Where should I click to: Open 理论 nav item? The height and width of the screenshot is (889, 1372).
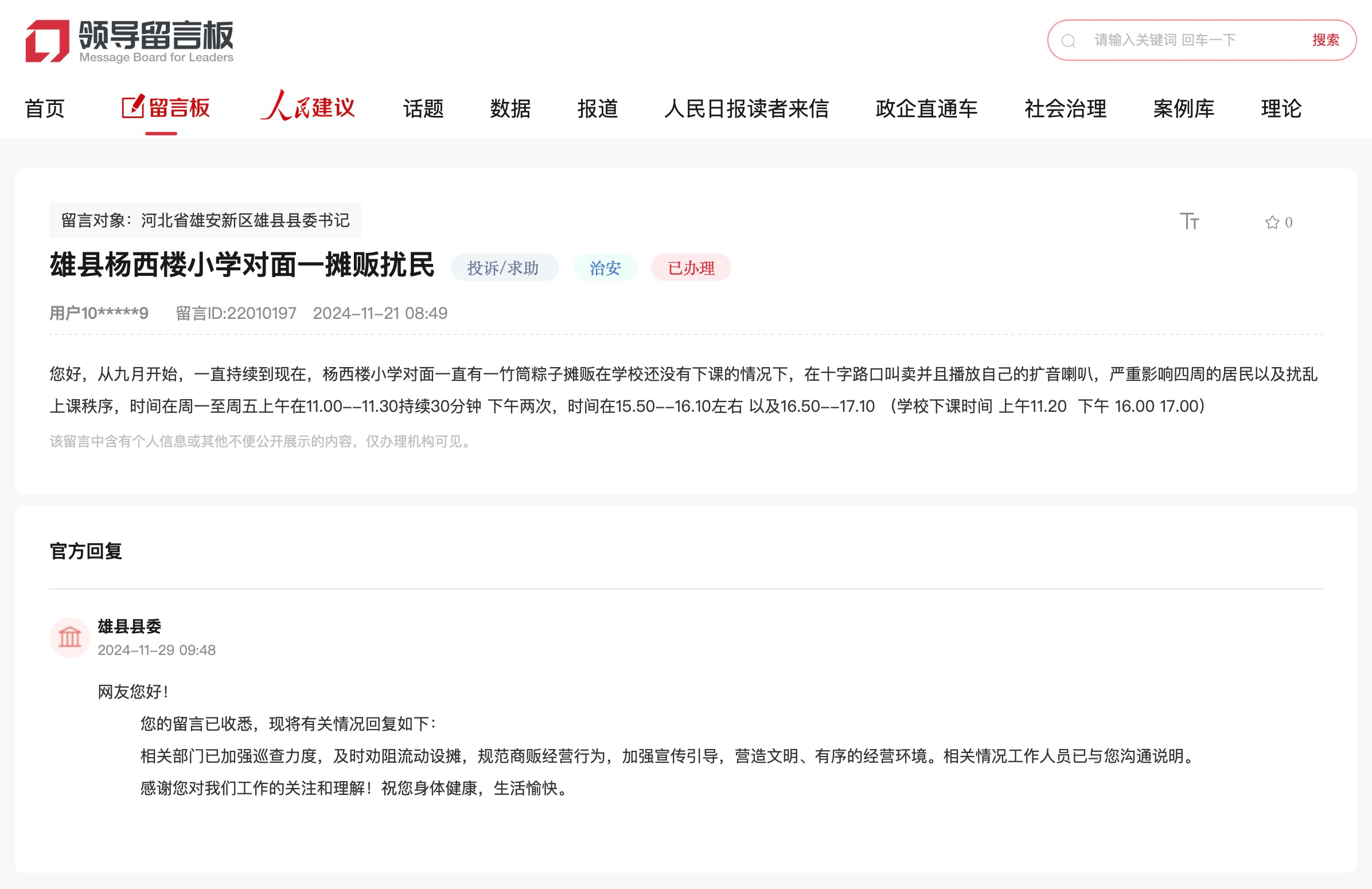(1281, 108)
